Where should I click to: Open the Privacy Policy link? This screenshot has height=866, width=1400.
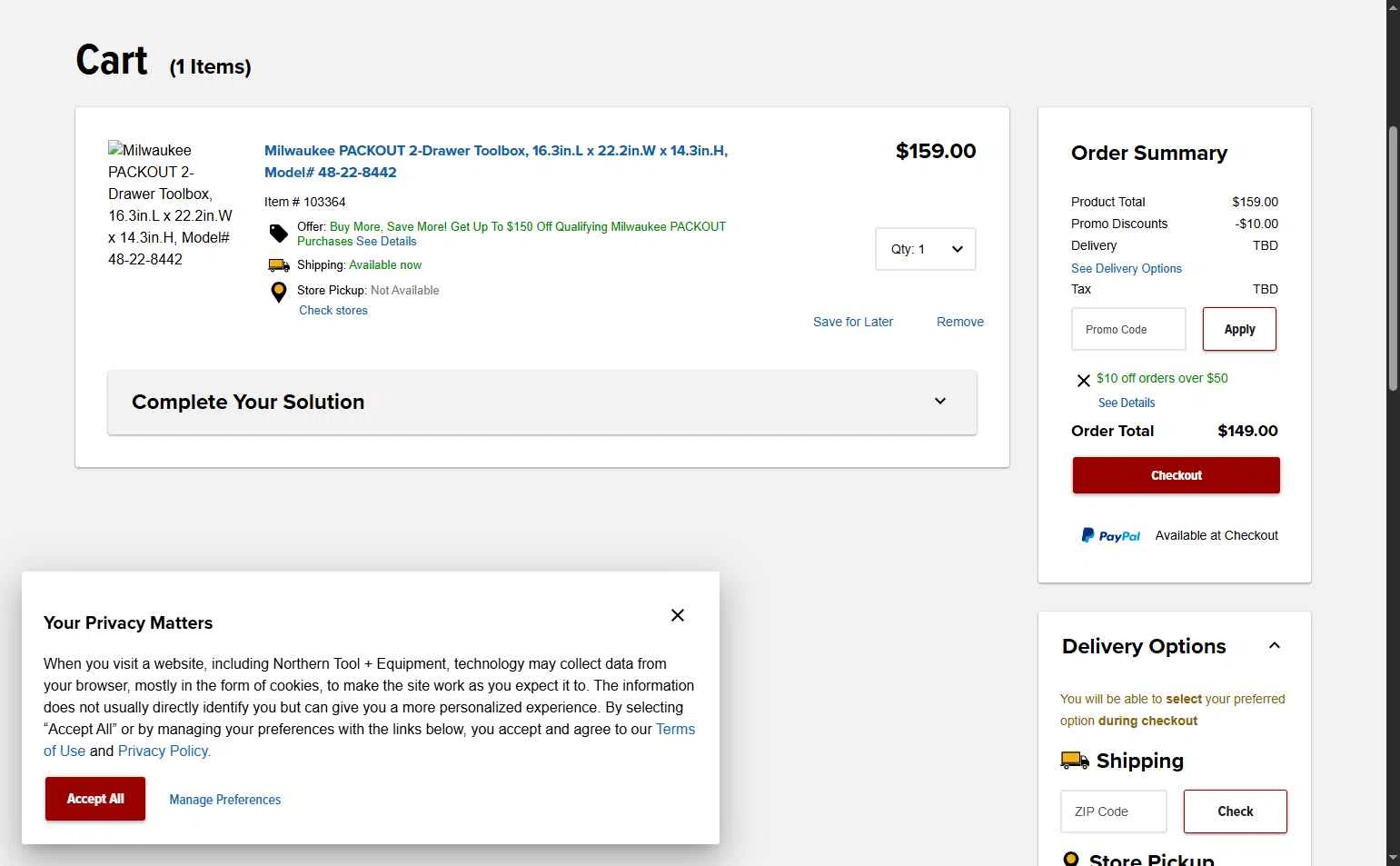164,751
